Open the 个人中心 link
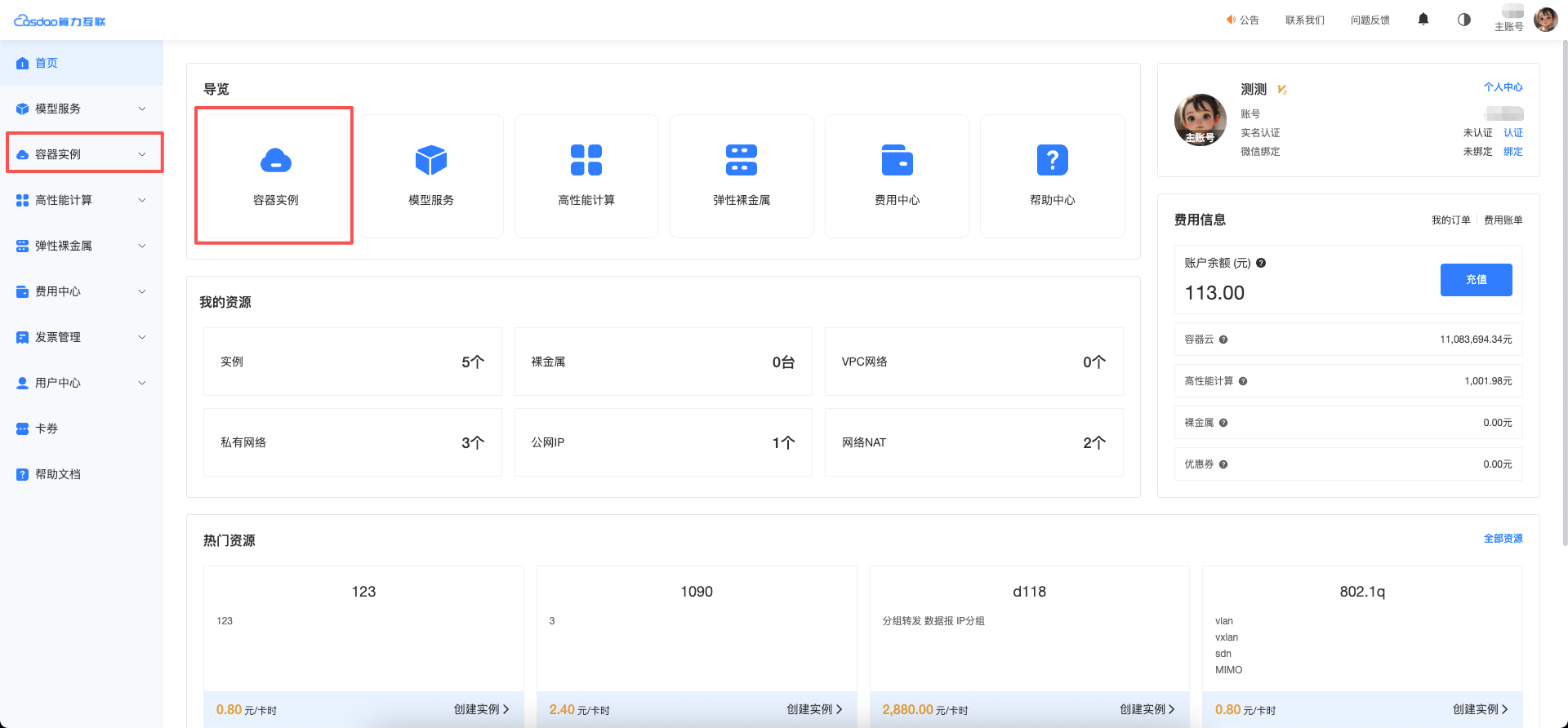 (1503, 87)
